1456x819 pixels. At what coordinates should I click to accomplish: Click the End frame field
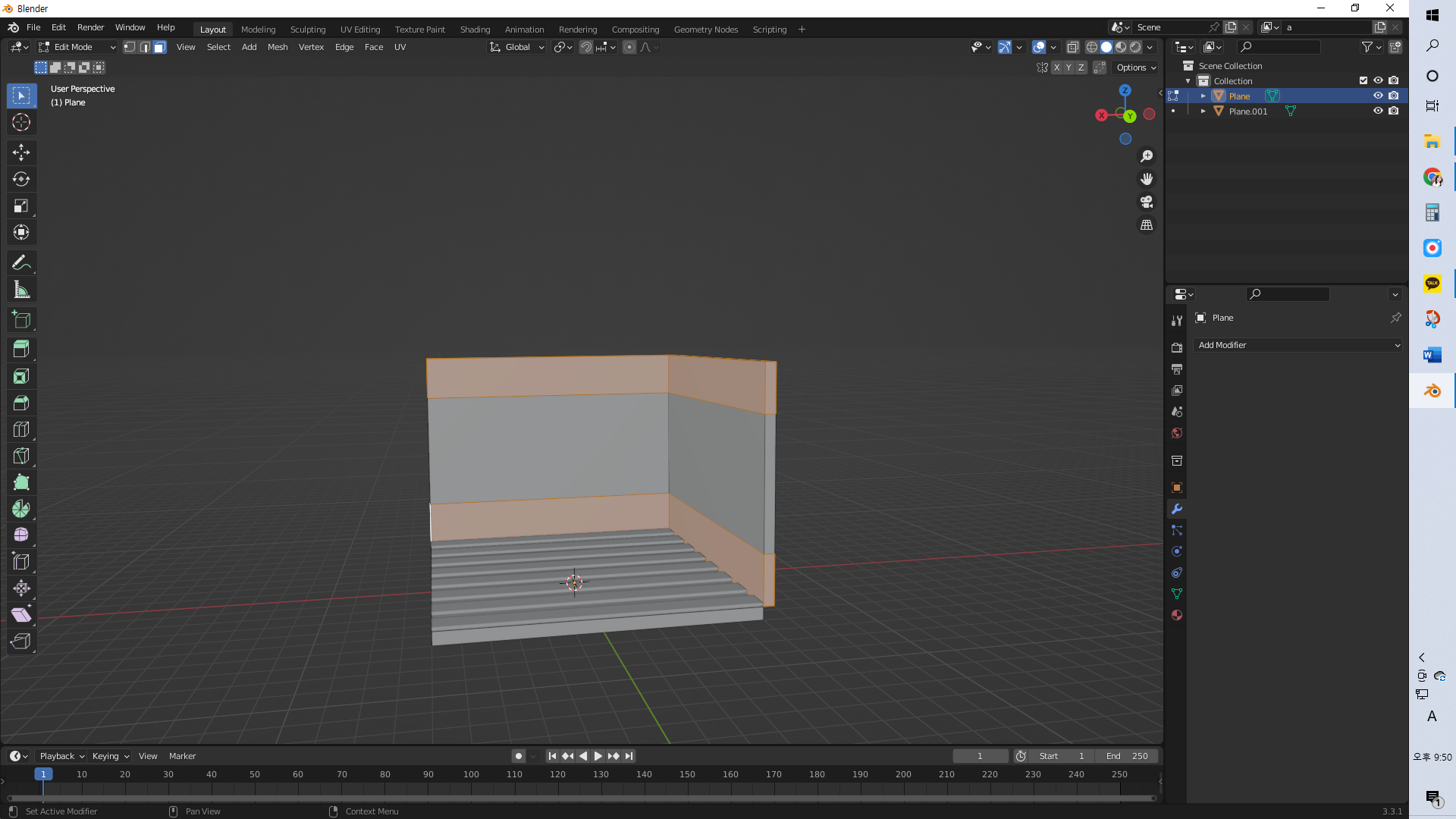point(1126,756)
